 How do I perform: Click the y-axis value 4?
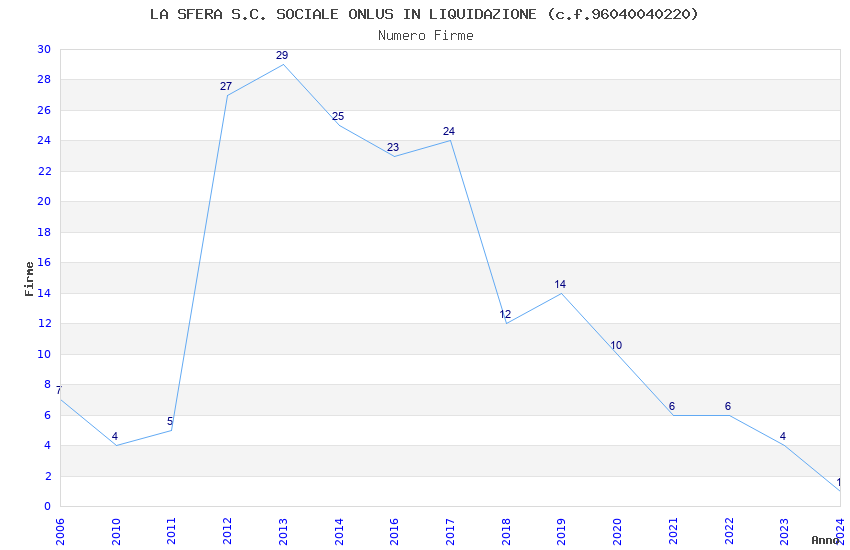[47, 445]
